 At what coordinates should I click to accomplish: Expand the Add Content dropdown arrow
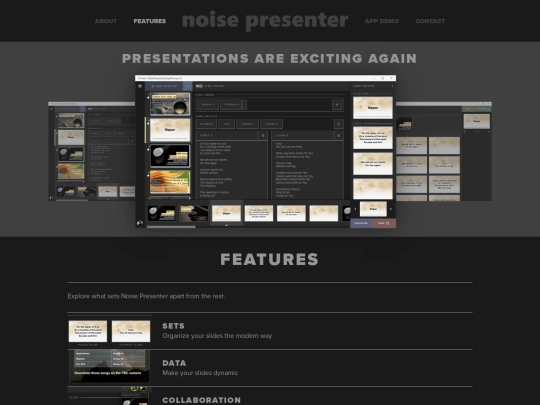coord(187,86)
